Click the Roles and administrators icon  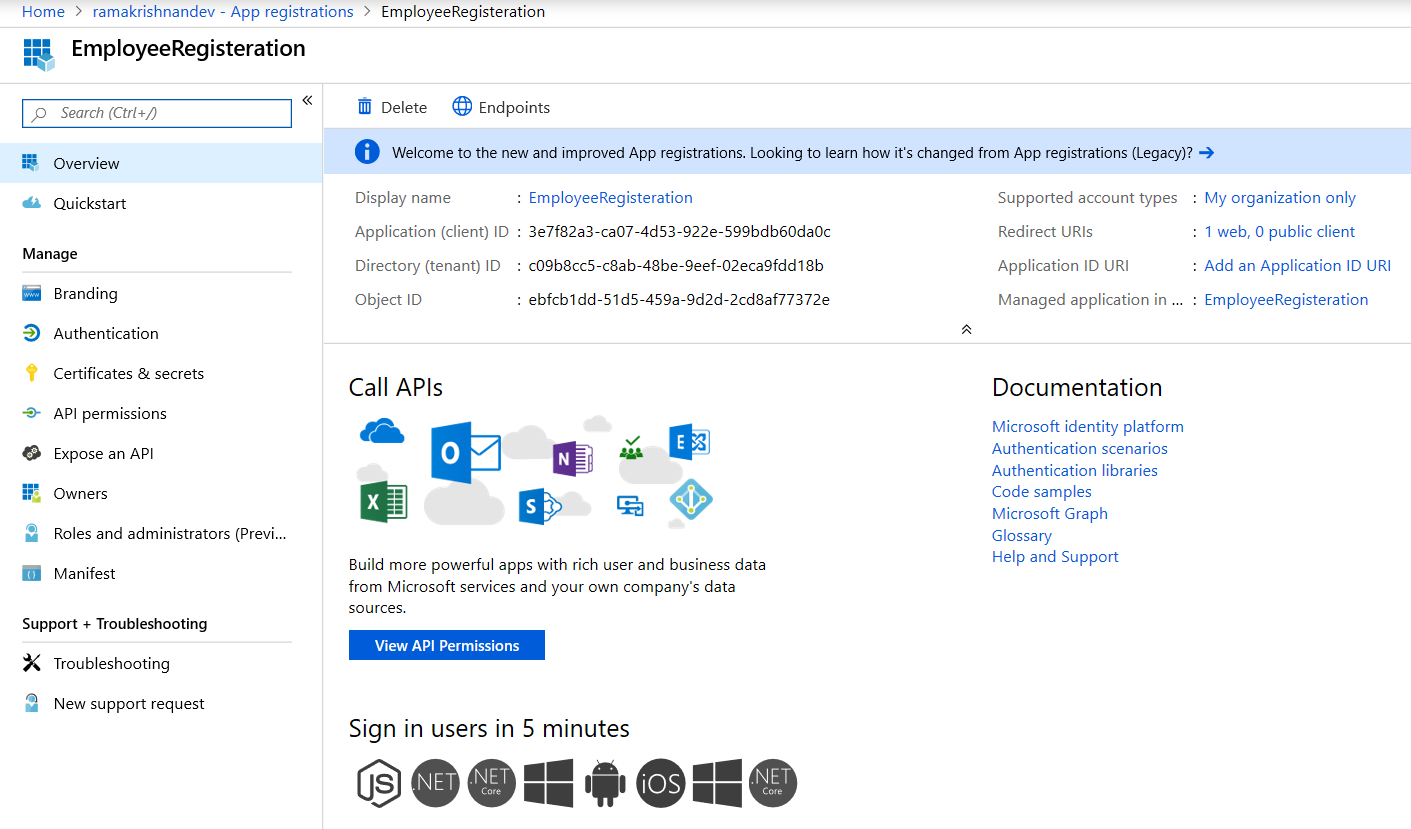tap(32, 533)
